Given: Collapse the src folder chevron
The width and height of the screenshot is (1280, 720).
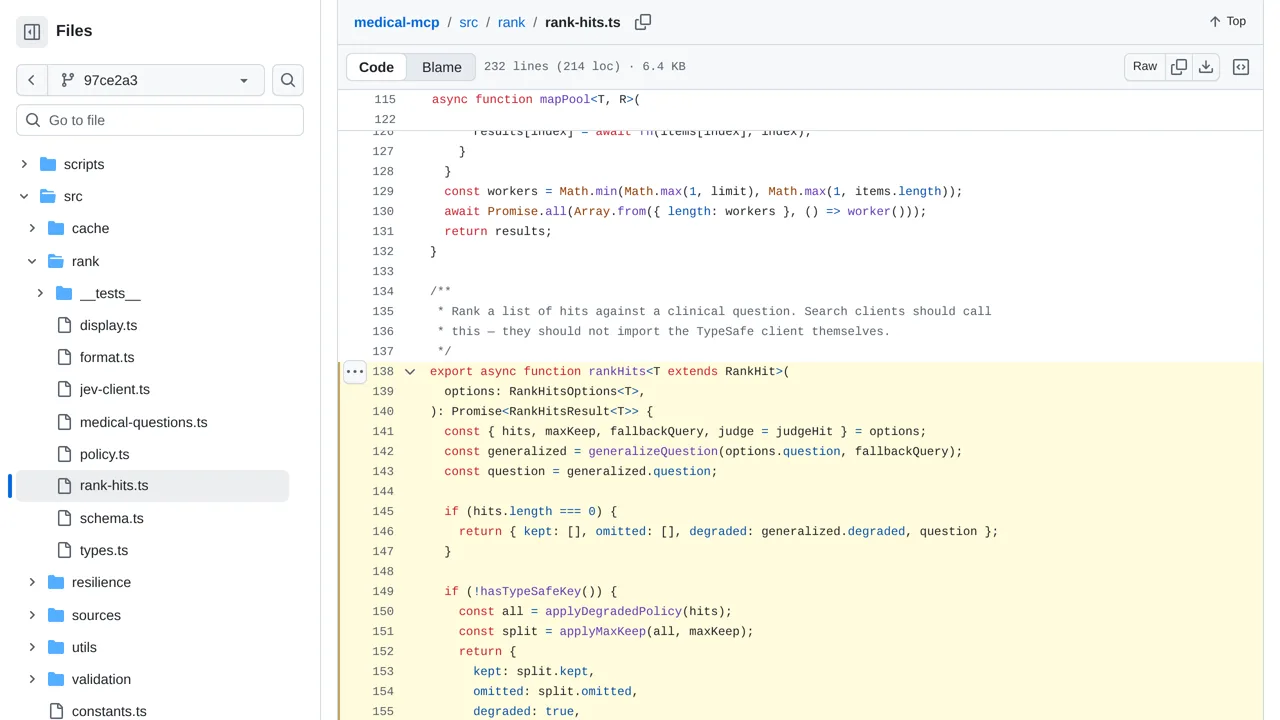Looking at the screenshot, I should click(24, 196).
